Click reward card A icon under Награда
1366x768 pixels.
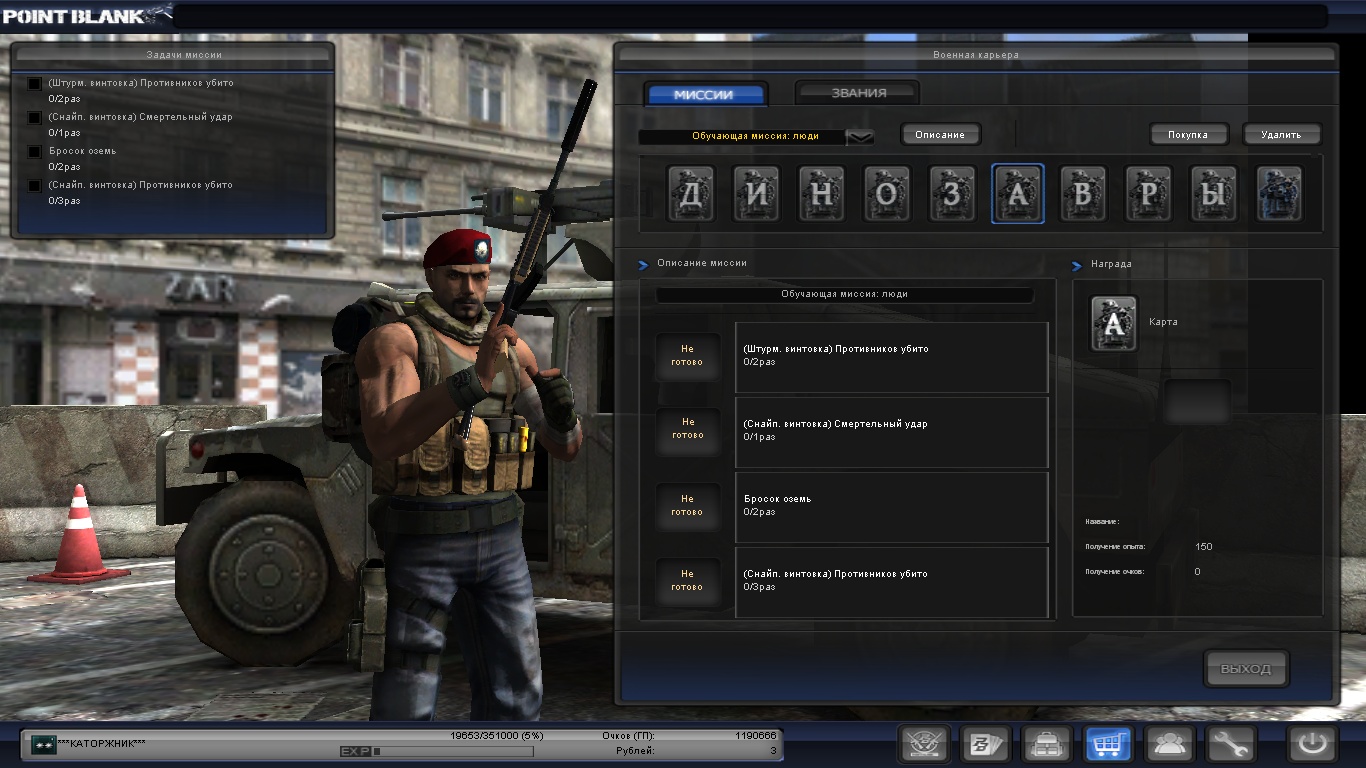coord(1114,324)
